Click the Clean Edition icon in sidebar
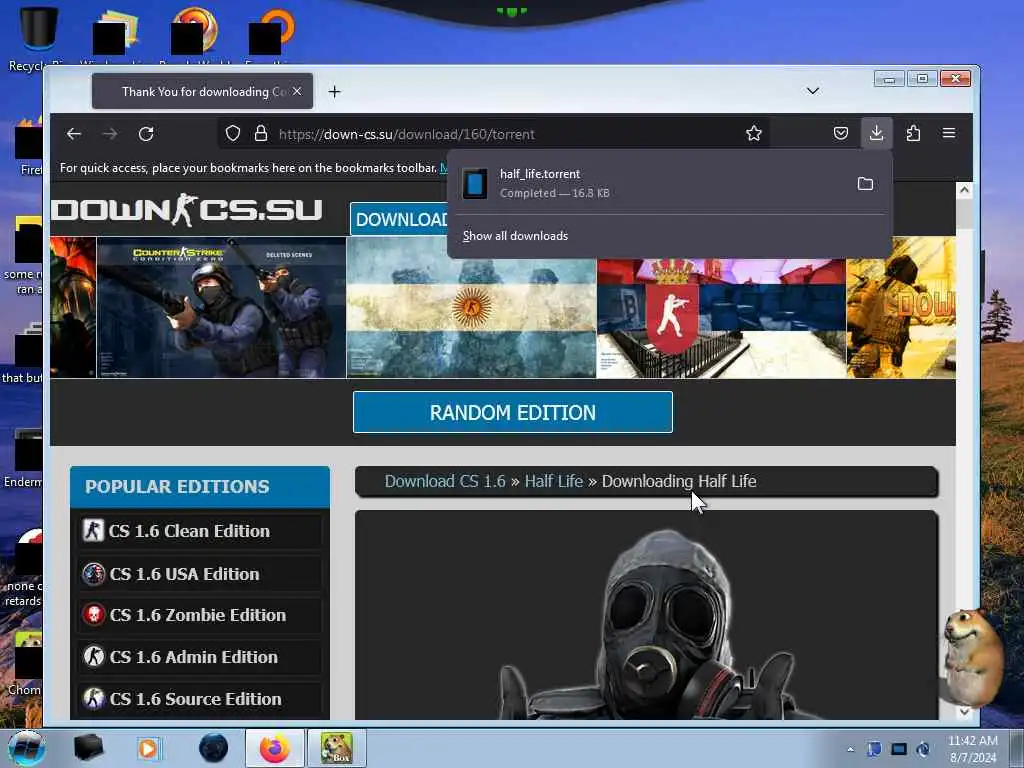1024x768 pixels. (93, 530)
